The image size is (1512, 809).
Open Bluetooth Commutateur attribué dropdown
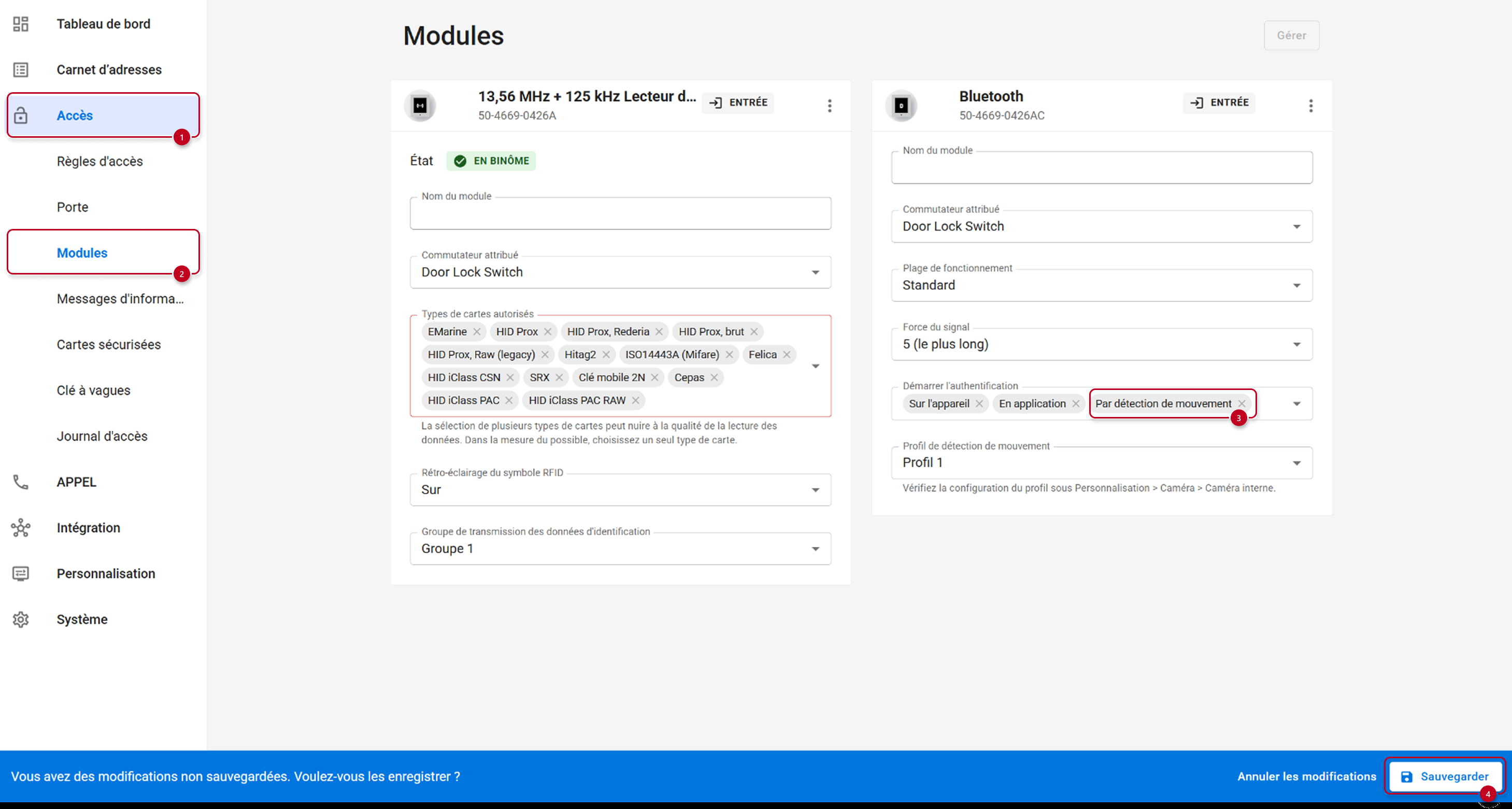[x=1102, y=226]
